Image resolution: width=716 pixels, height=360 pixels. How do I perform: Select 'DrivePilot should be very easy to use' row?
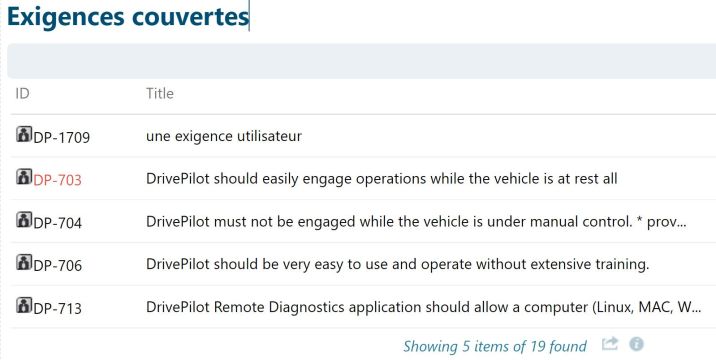click(363, 264)
